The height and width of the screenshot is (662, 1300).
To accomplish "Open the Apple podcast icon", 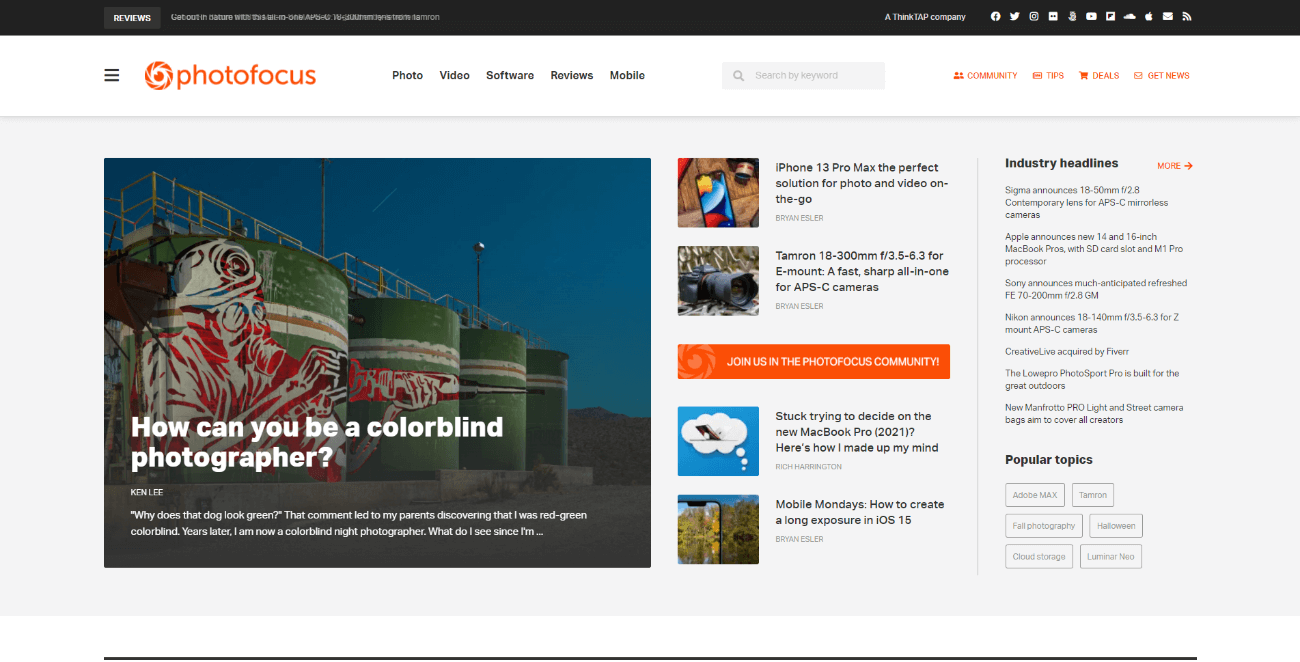I will click(x=1149, y=17).
